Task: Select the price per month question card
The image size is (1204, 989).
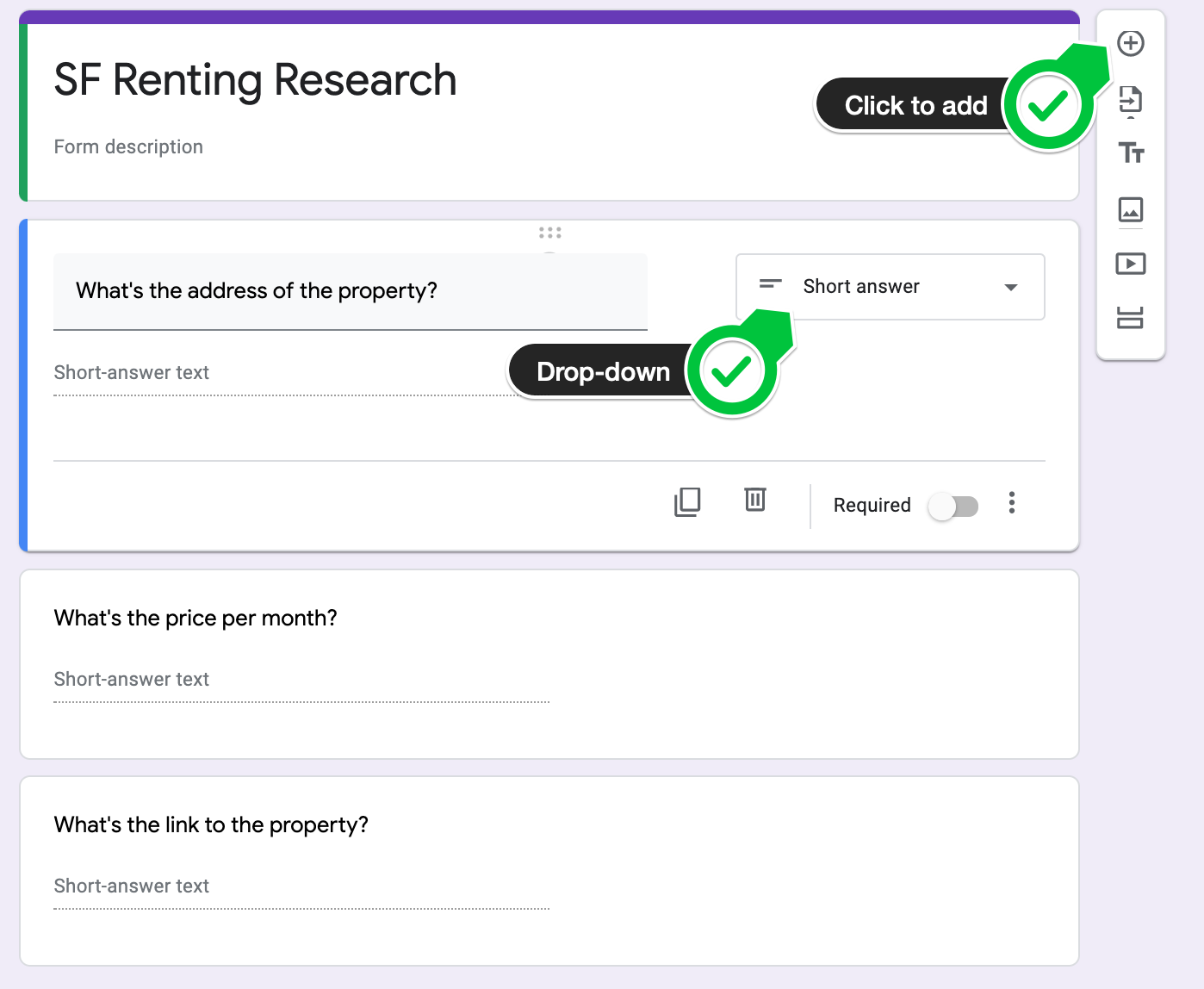Action: (195, 618)
